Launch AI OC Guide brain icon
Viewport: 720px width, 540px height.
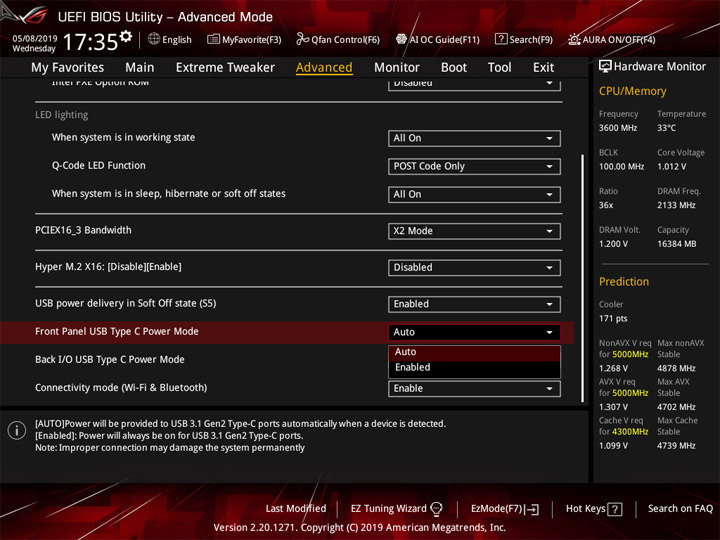click(x=401, y=39)
